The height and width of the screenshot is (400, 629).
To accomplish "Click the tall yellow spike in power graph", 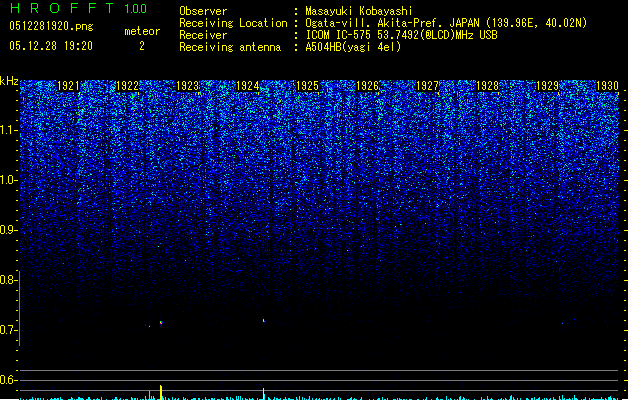I will (161, 392).
